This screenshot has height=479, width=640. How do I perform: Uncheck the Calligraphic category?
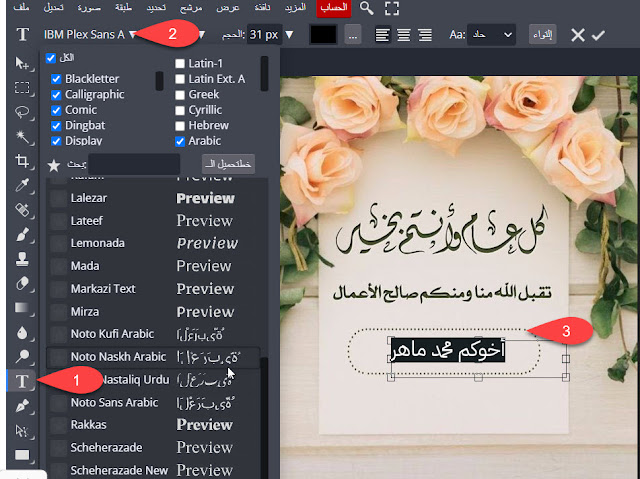[x=56, y=95]
